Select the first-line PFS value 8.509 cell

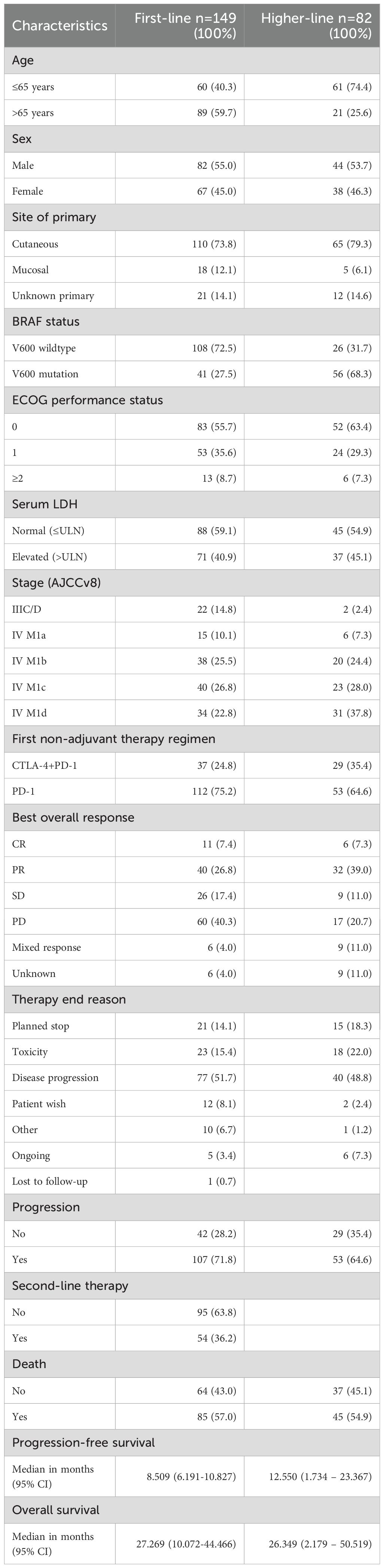[x=186, y=1476]
